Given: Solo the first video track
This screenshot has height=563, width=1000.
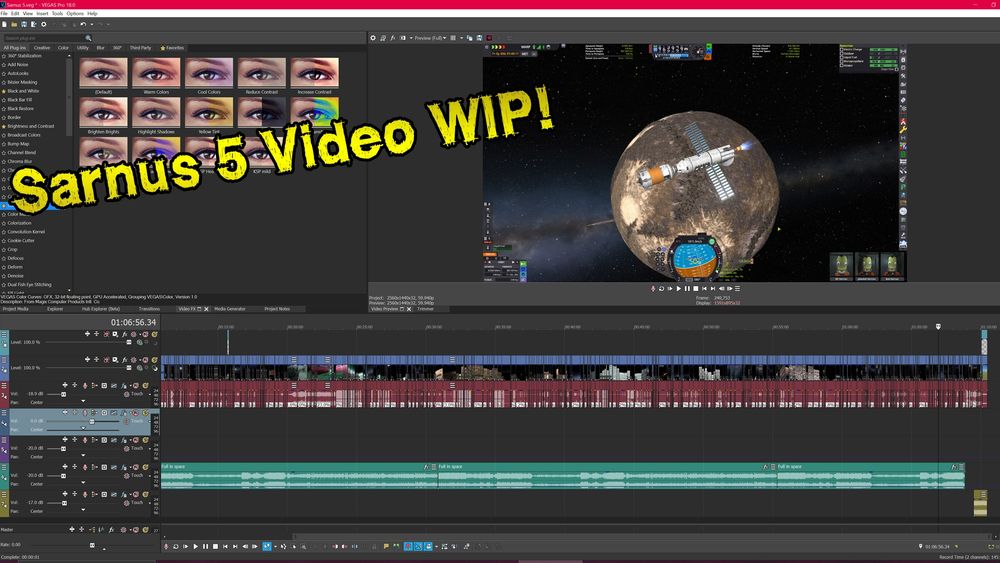Looking at the screenshot, I should (x=154, y=334).
